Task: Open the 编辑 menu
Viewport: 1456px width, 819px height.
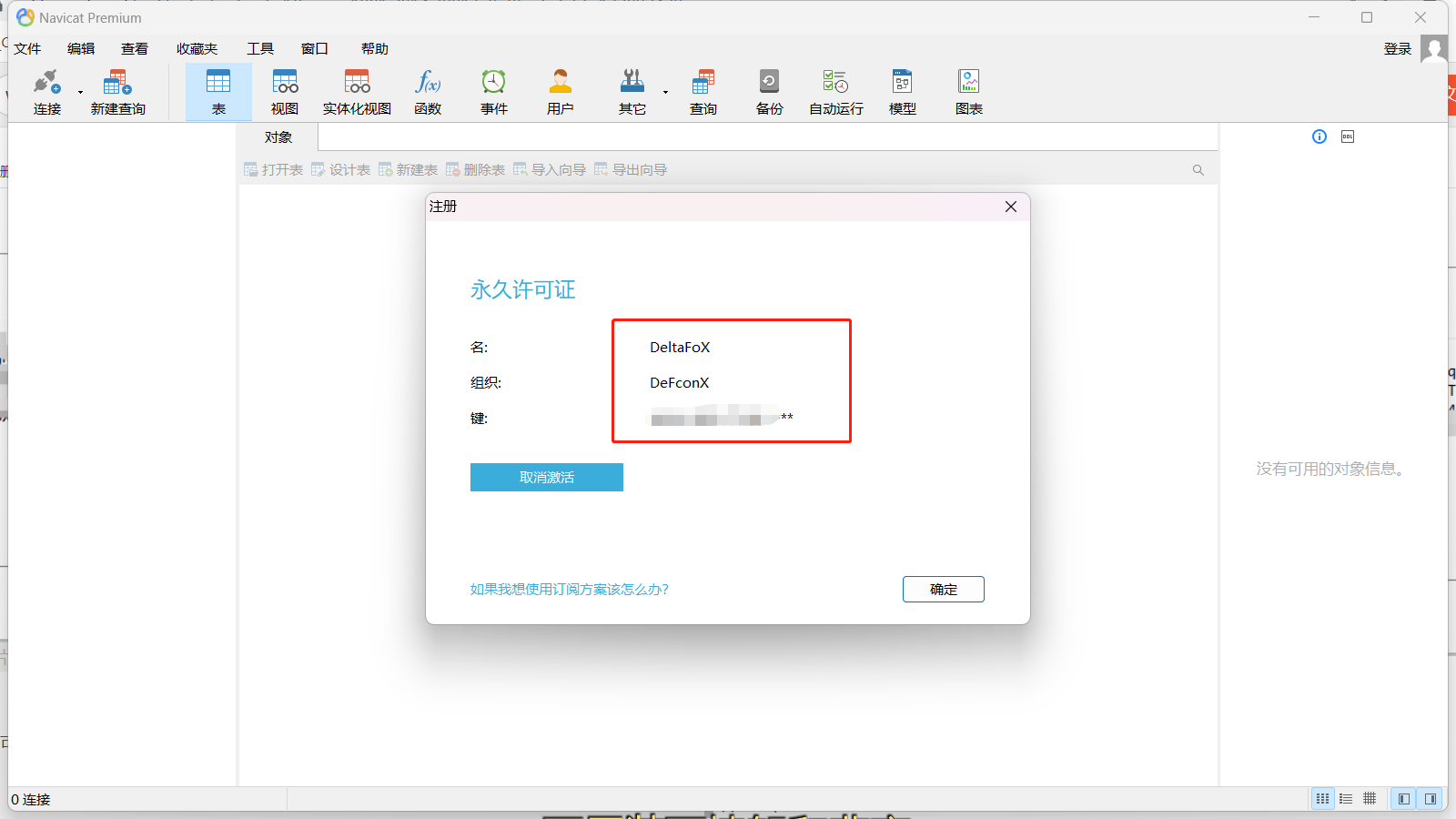Action: tap(81, 49)
